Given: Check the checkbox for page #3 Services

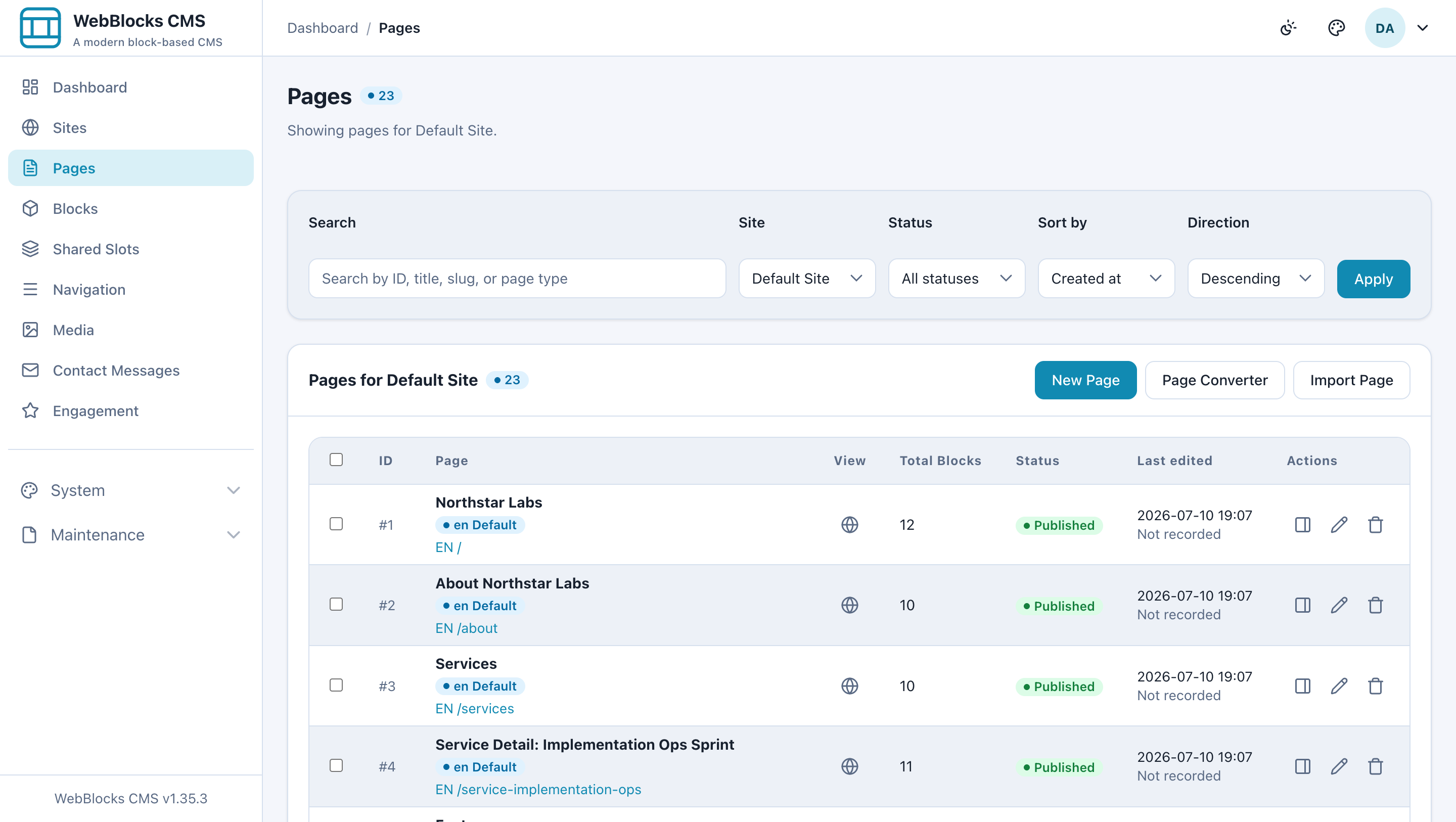Looking at the screenshot, I should click(336, 685).
